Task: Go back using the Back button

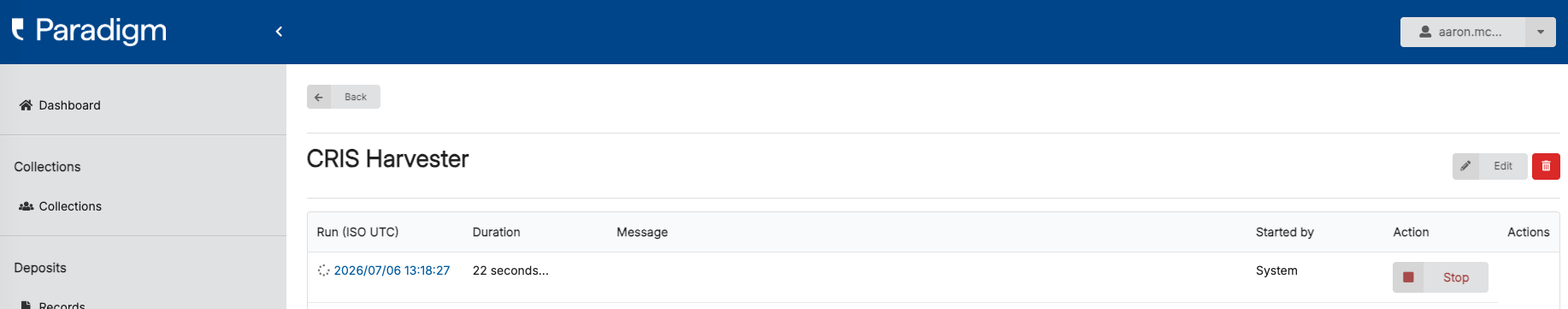Action: (344, 97)
